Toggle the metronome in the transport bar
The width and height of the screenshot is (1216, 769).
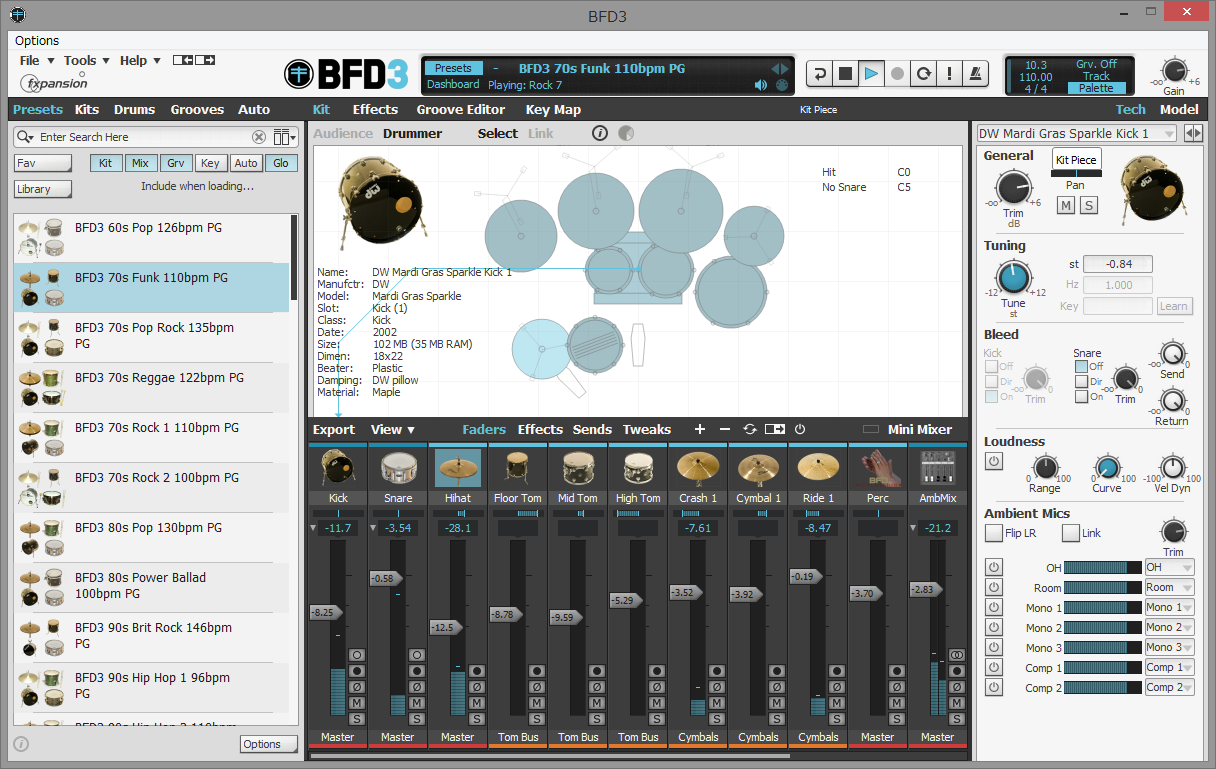click(x=975, y=73)
